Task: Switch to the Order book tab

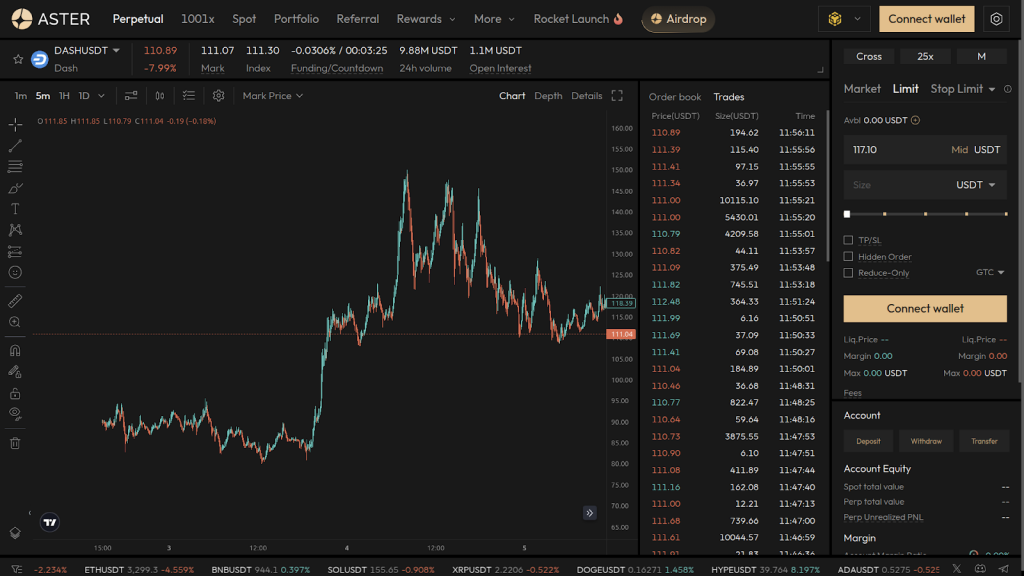Action: pos(675,97)
